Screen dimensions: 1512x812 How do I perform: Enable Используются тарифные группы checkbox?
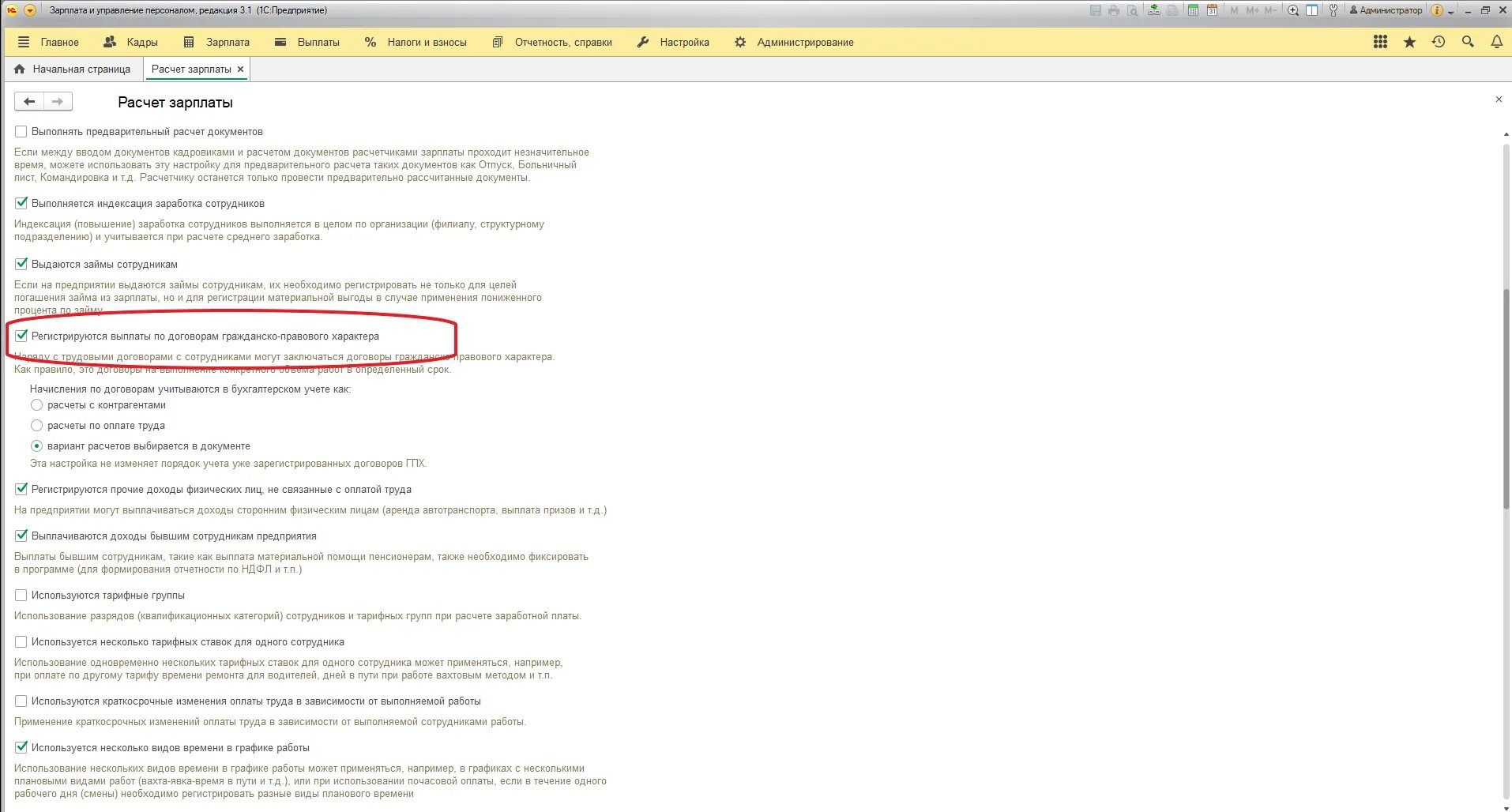tap(21, 596)
